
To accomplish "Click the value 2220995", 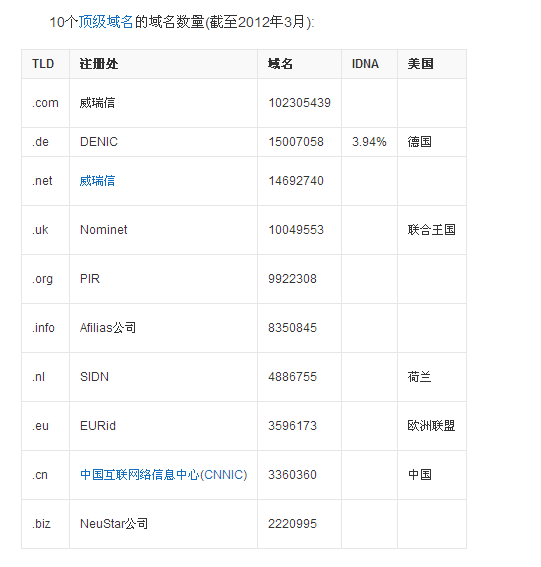I will (292, 524).
